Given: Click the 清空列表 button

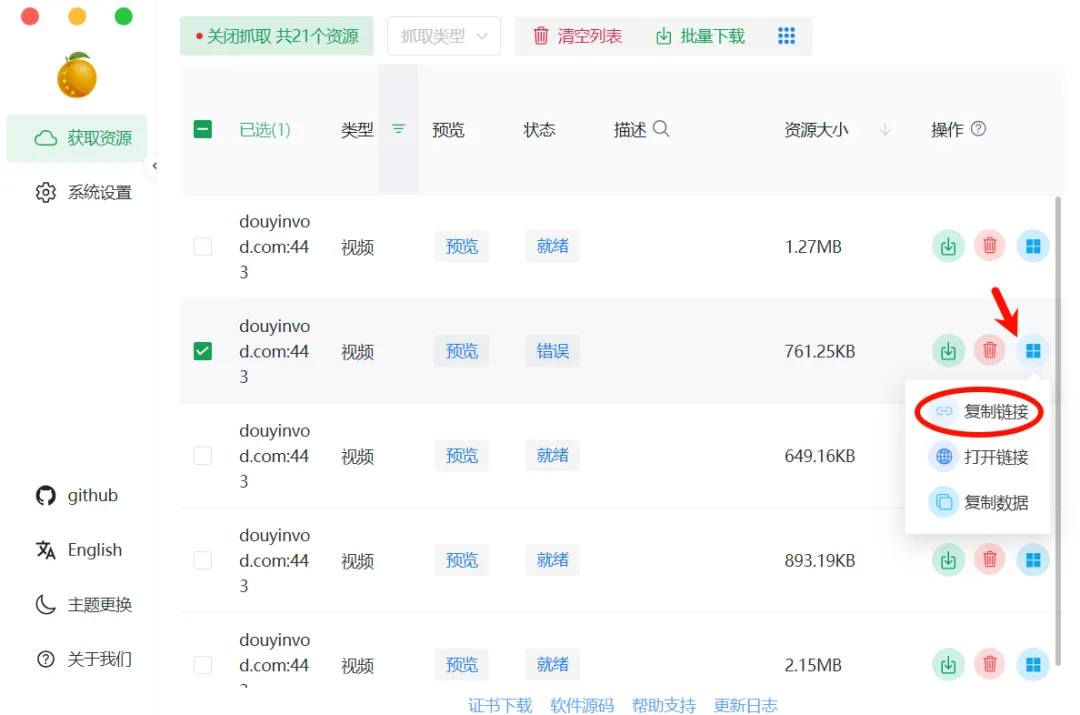Looking at the screenshot, I should (x=577, y=36).
